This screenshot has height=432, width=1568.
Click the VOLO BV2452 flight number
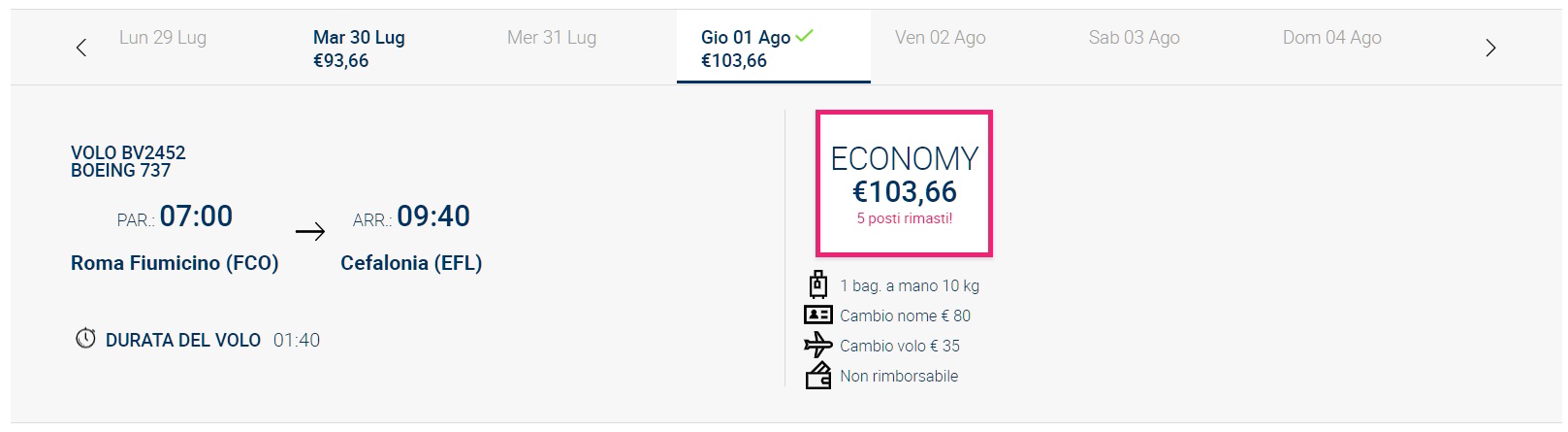(x=128, y=152)
